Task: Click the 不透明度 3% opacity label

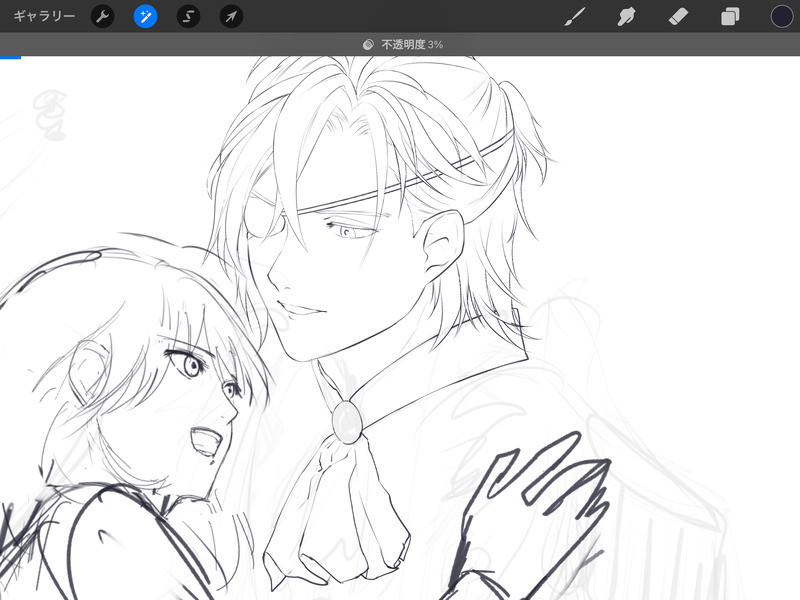Action: tap(412, 45)
